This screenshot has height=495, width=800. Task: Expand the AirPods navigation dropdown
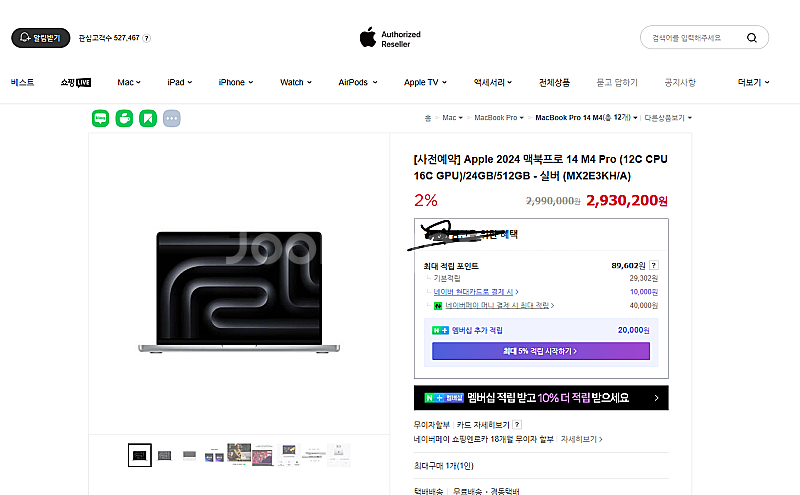(x=358, y=82)
